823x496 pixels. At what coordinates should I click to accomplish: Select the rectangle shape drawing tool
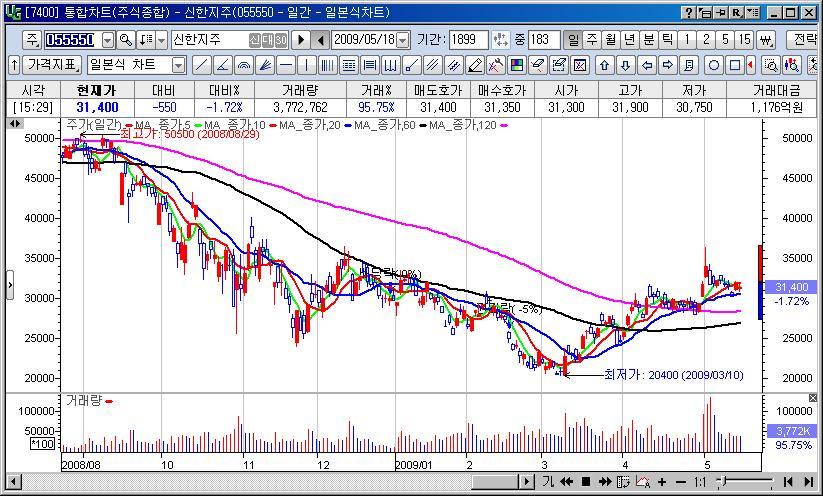735,66
